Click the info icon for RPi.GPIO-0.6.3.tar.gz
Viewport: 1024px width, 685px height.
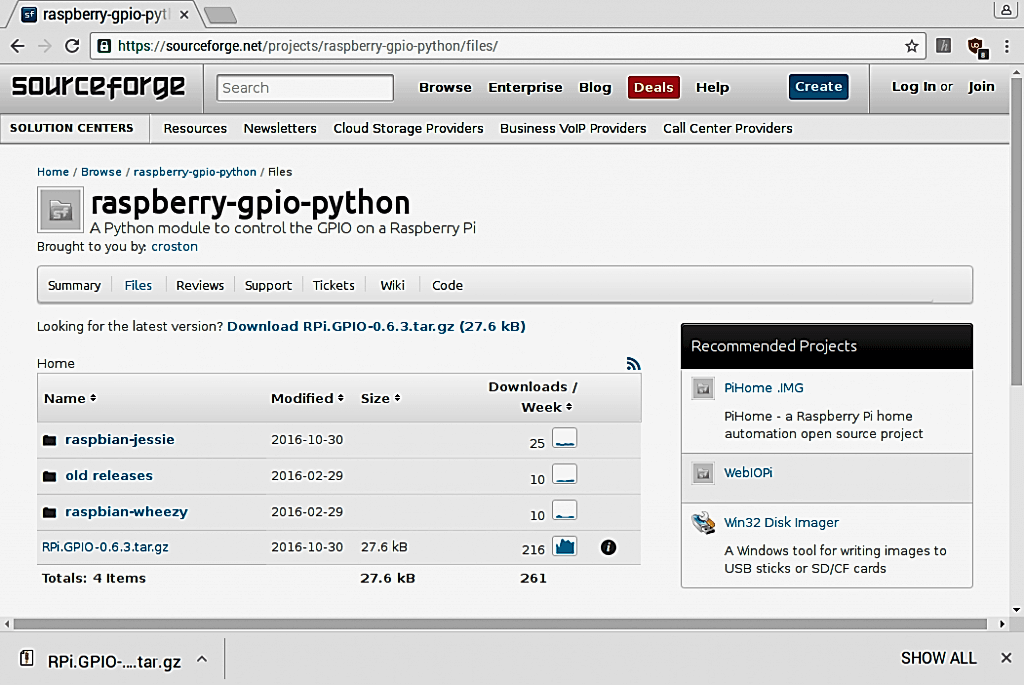coord(608,547)
